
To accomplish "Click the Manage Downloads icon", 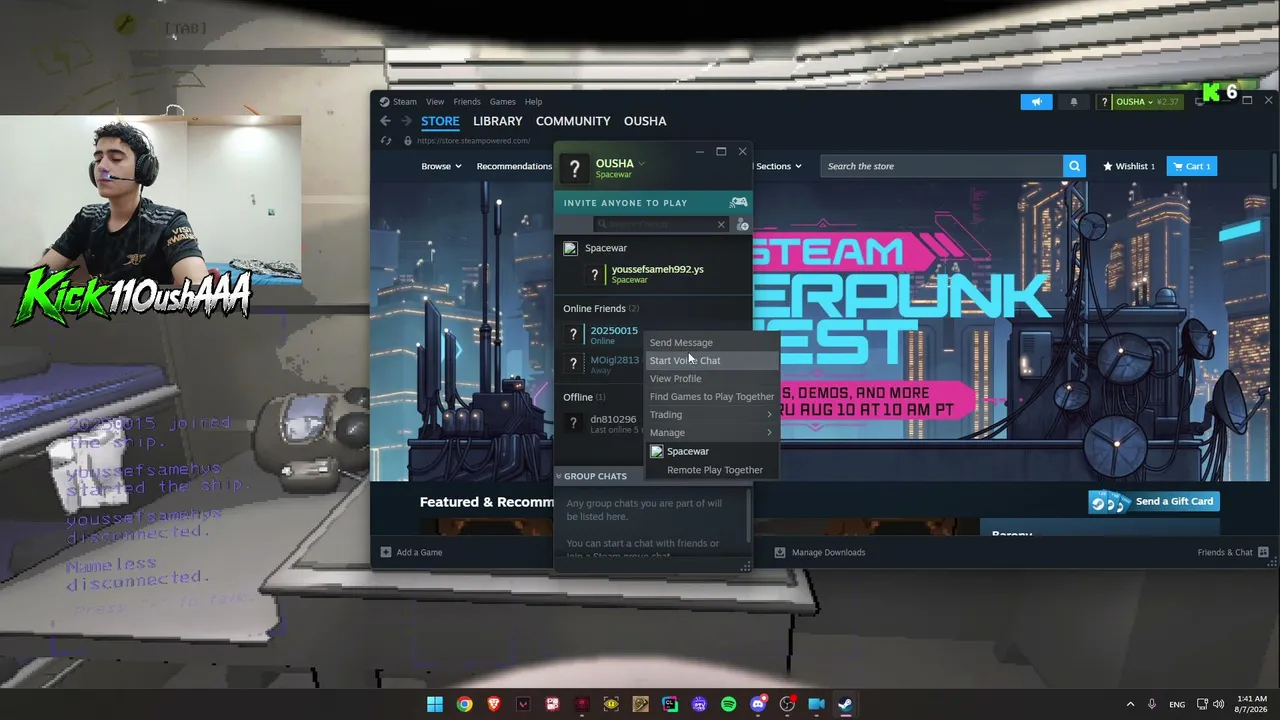I will [x=780, y=552].
